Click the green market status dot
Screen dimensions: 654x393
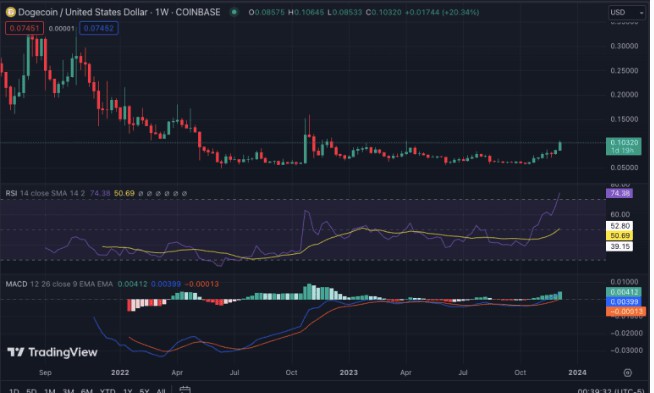(234, 12)
